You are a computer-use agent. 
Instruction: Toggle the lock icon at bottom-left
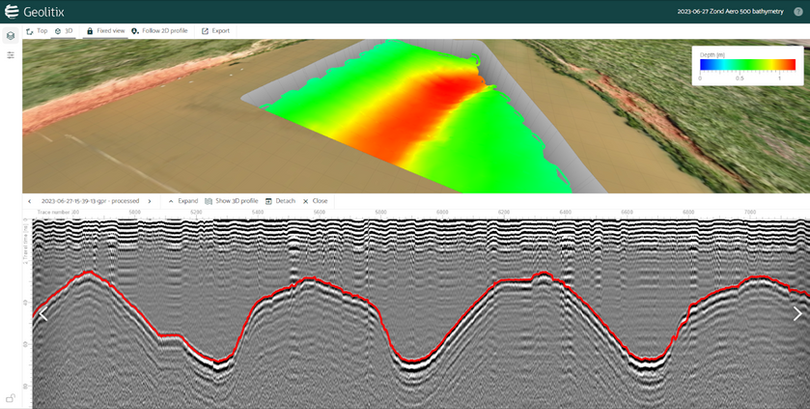pyautogui.click(x=10, y=398)
